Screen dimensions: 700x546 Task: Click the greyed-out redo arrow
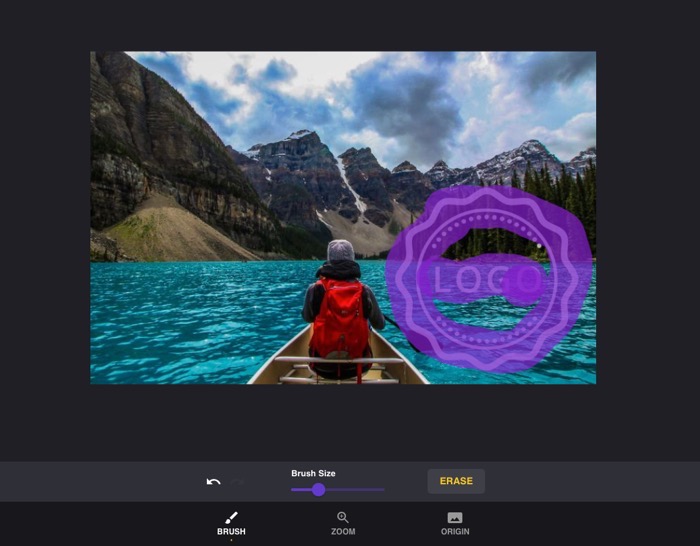(237, 482)
